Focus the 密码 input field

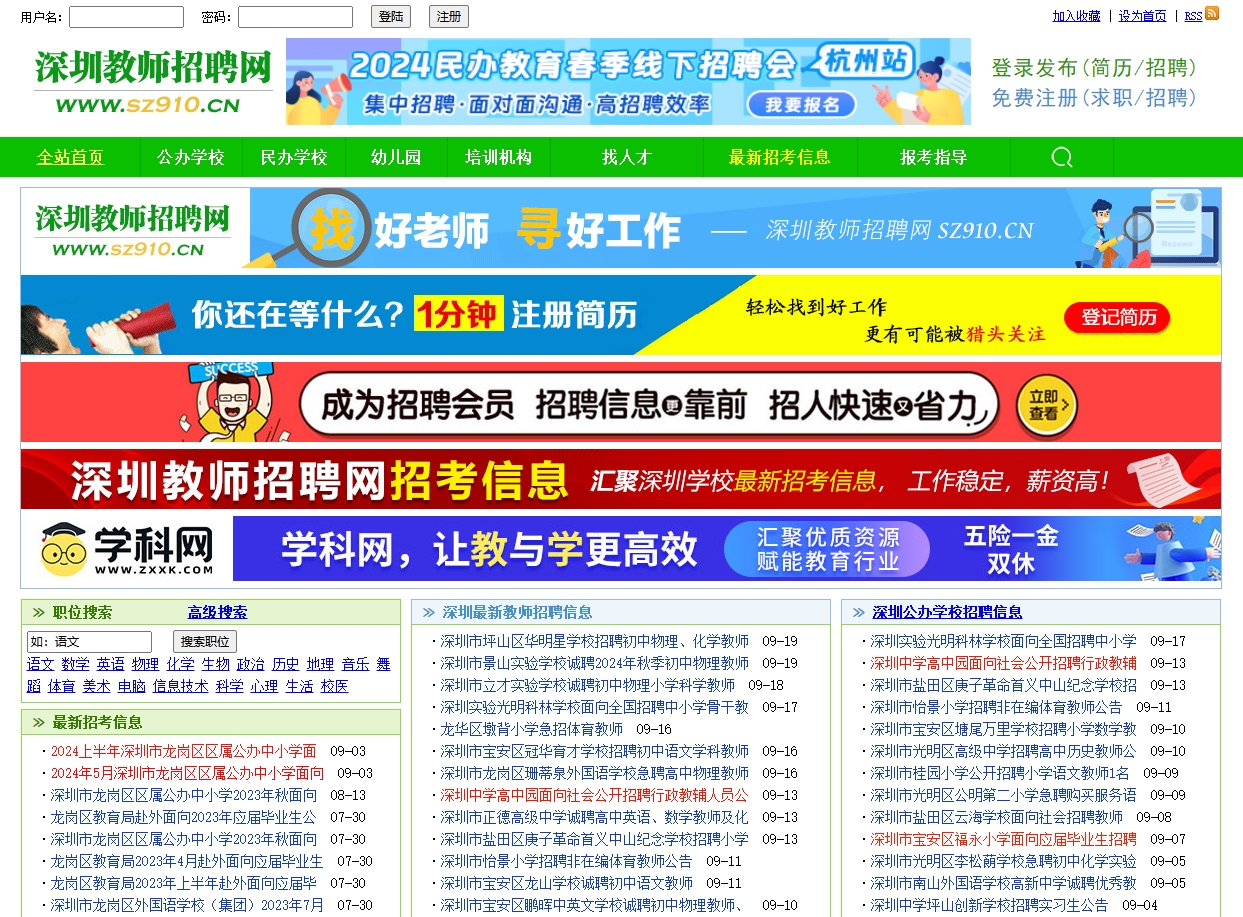coord(295,17)
